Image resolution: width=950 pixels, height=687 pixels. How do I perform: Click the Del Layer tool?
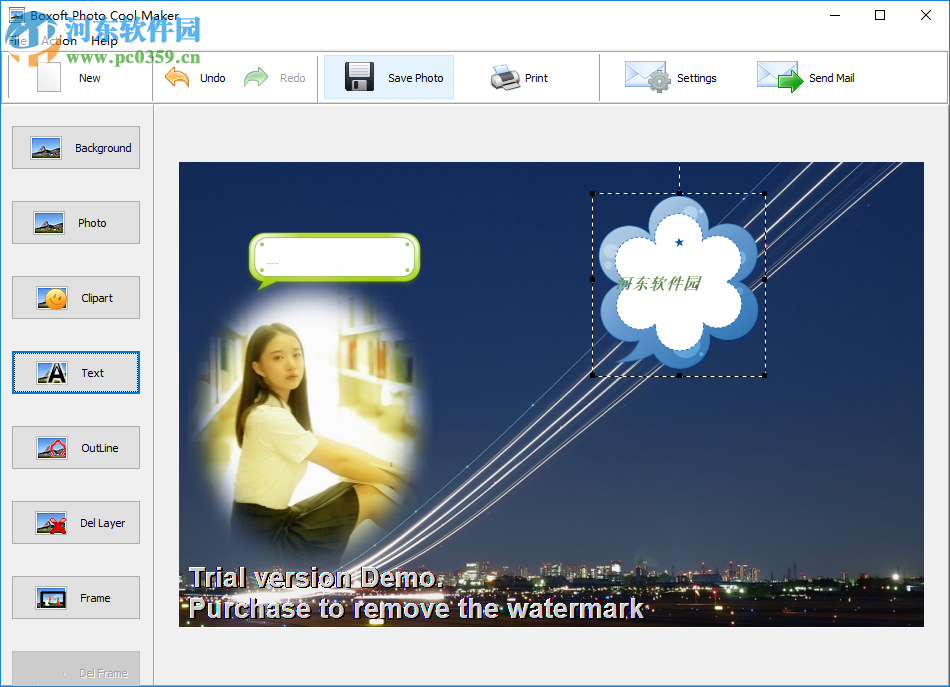coord(75,522)
